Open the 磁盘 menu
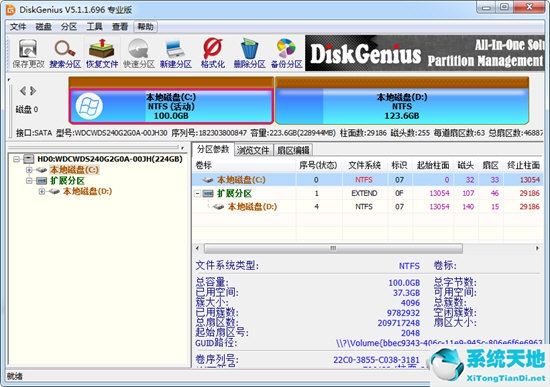The image size is (550, 387). [x=43, y=27]
